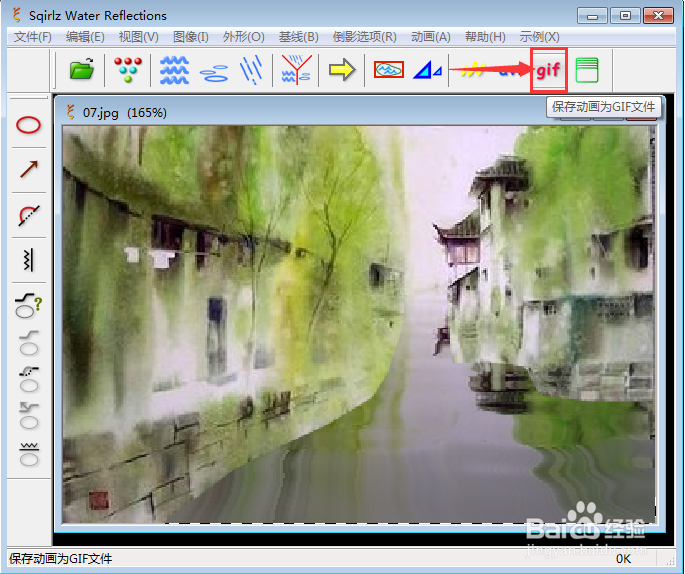Open the 动画(A) menu
Image resolution: width=685 pixels, height=574 pixels.
pyautogui.click(x=431, y=37)
